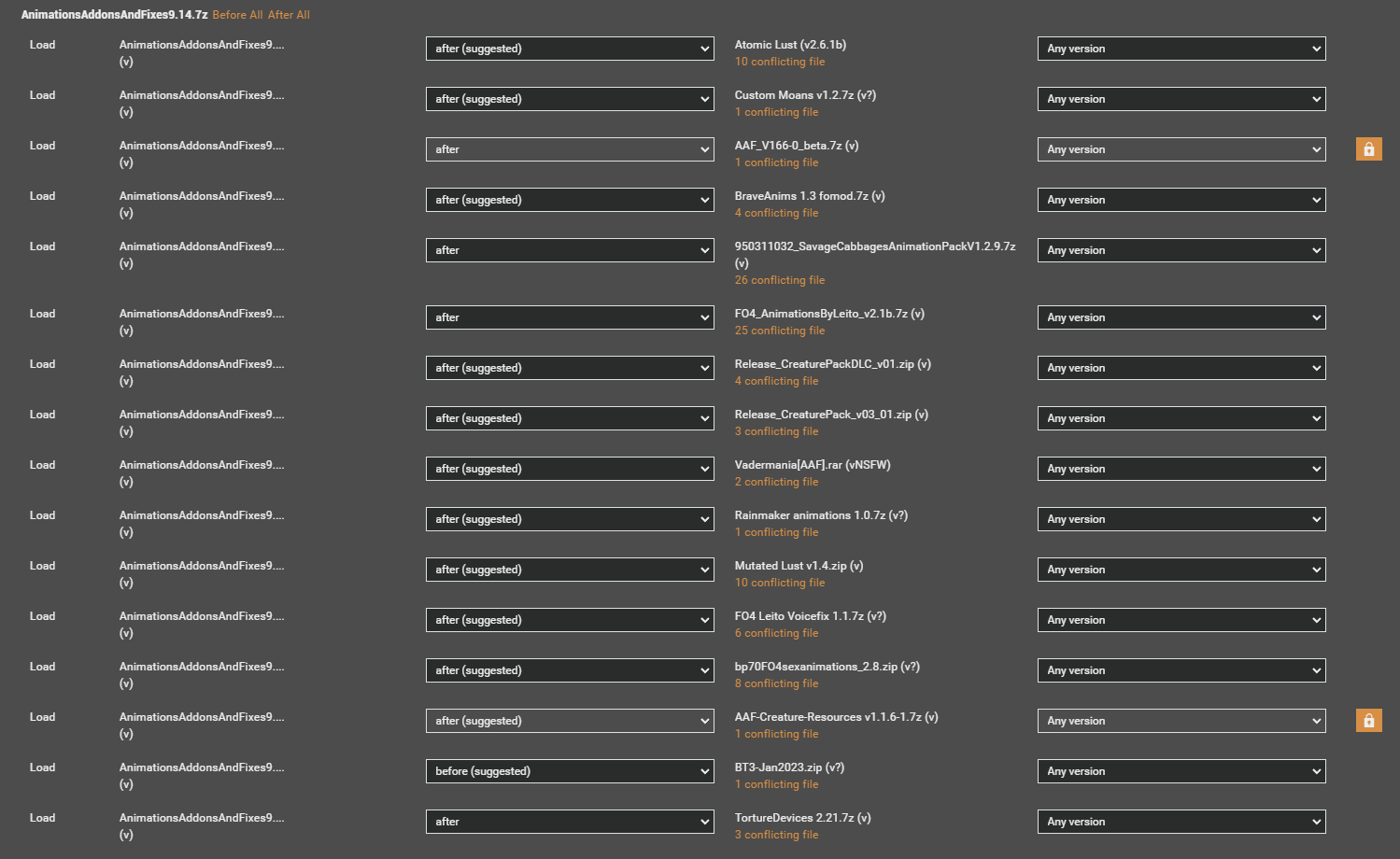
Task: Click the After All link in the header
Action: 289,15
